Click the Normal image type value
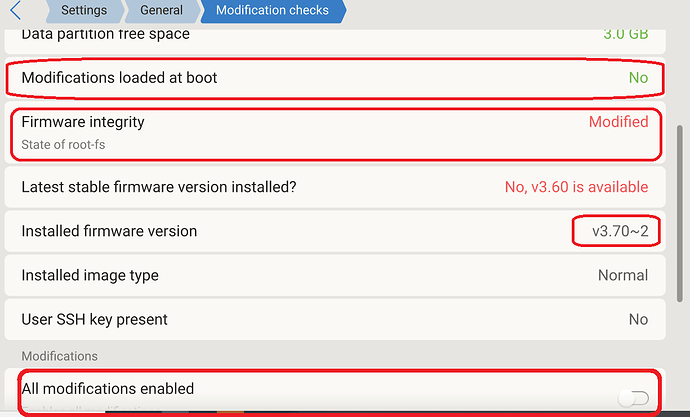The image size is (690, 417). click(622, 275)
